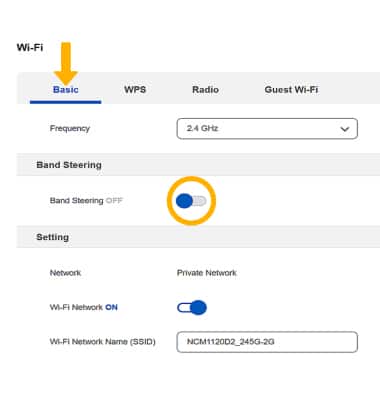Click the Private Network value text
This screenshot has height=400, width=380.
pos(207,273)
